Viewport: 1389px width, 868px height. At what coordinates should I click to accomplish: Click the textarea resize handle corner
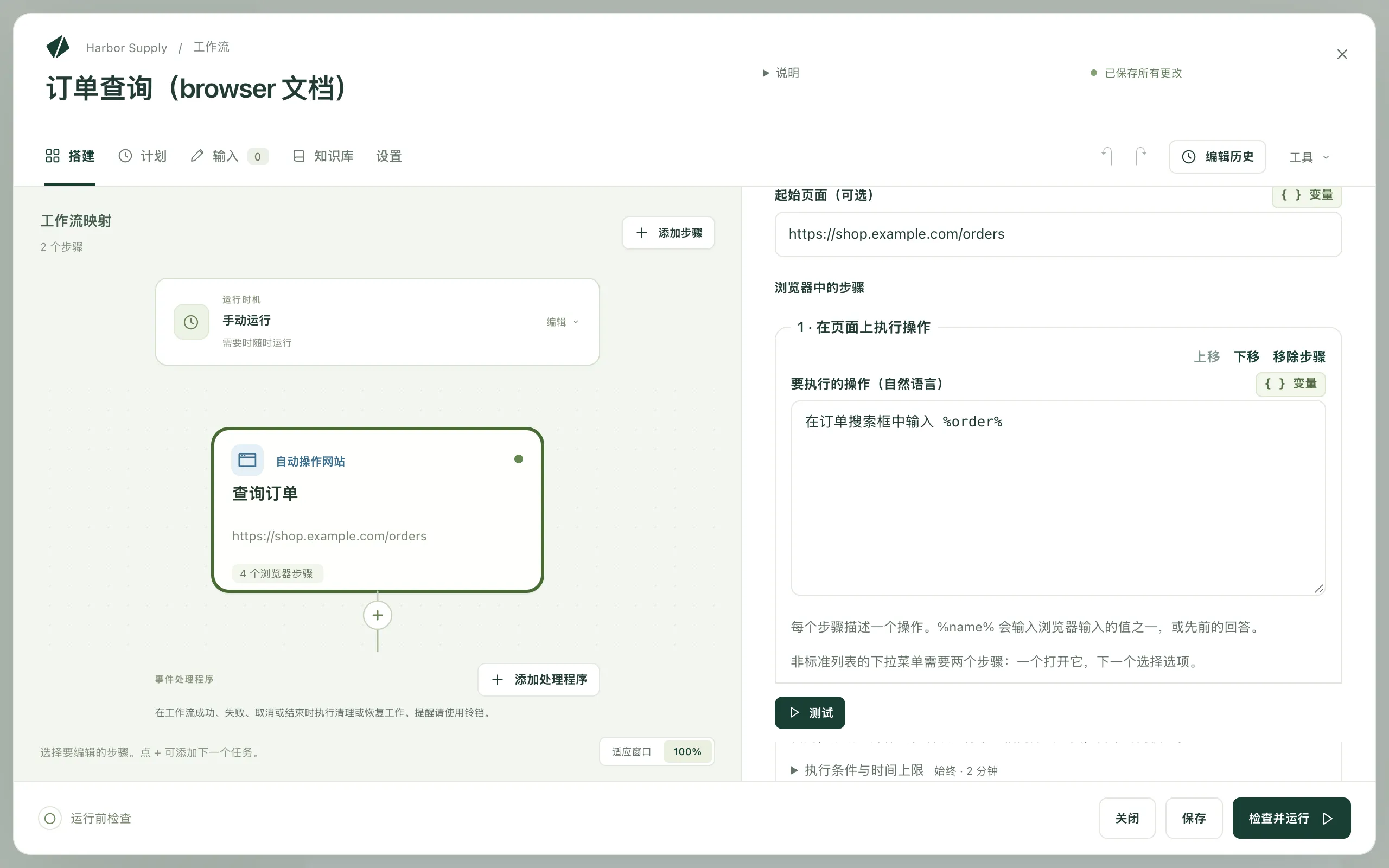tap(1319, 589)
